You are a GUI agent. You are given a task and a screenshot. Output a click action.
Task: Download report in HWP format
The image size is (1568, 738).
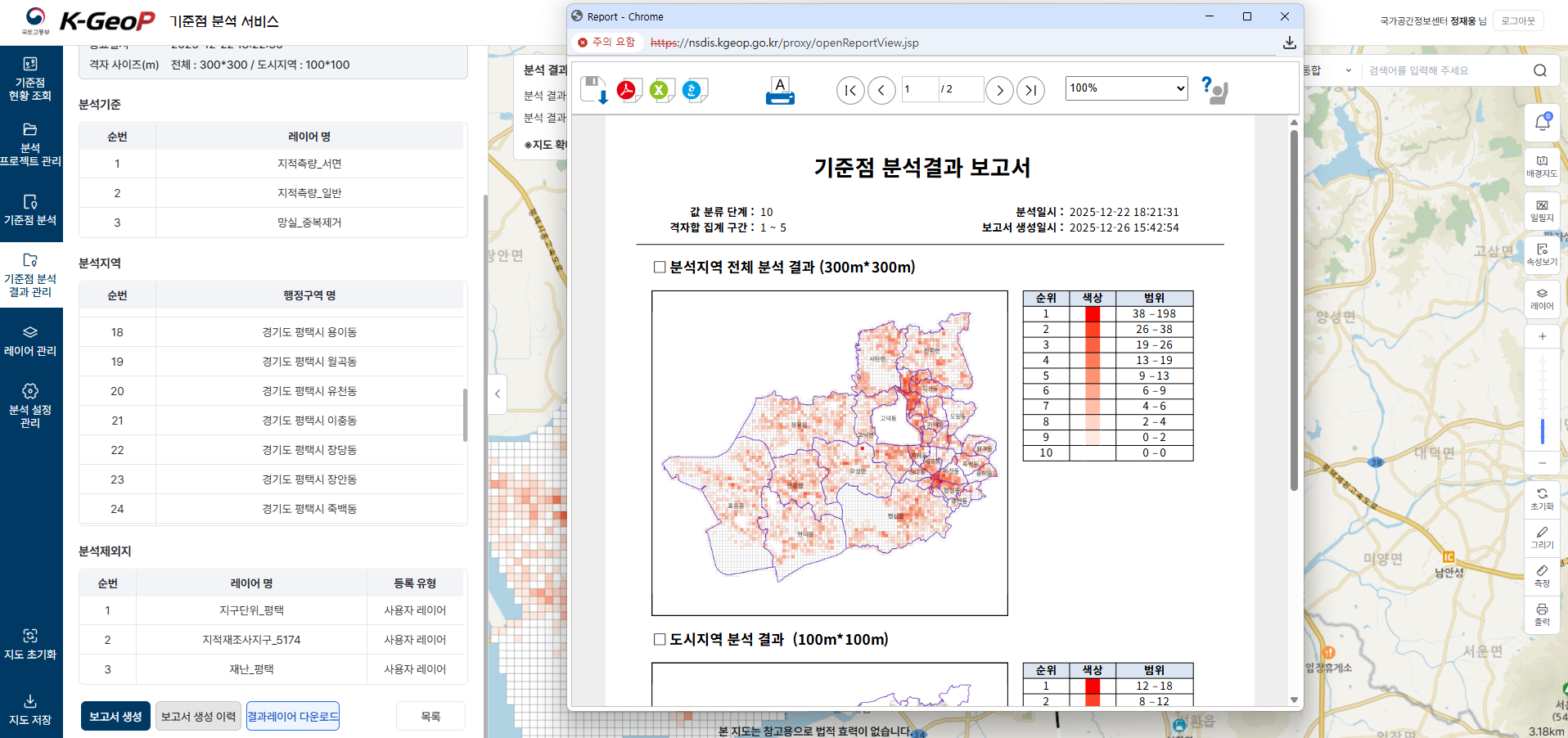[x=695, y=90]
